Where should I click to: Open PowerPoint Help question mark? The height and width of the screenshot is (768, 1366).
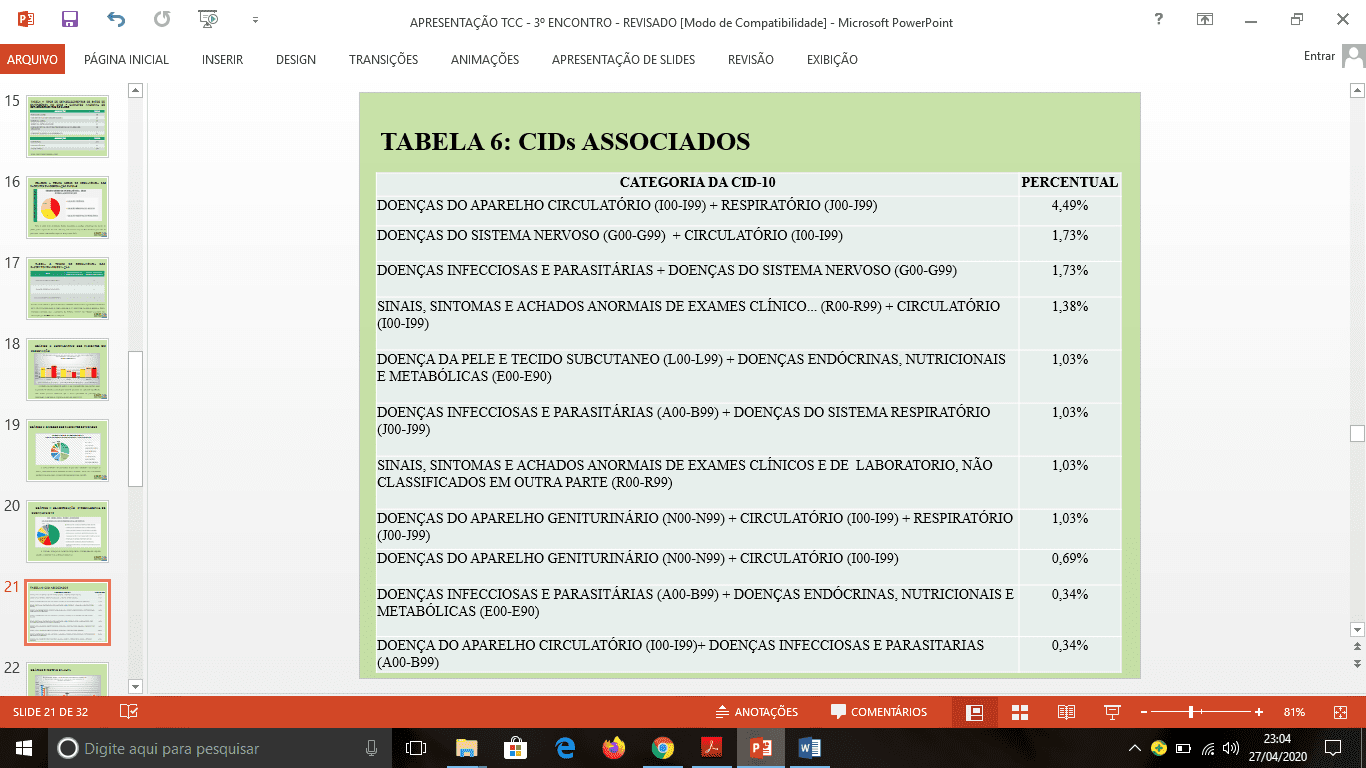[1158, 19]
